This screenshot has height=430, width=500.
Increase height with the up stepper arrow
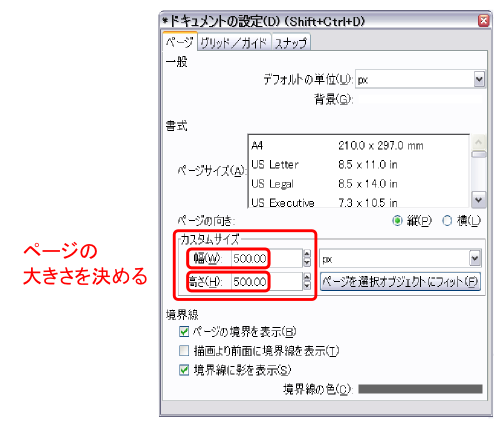pos(307,277)
